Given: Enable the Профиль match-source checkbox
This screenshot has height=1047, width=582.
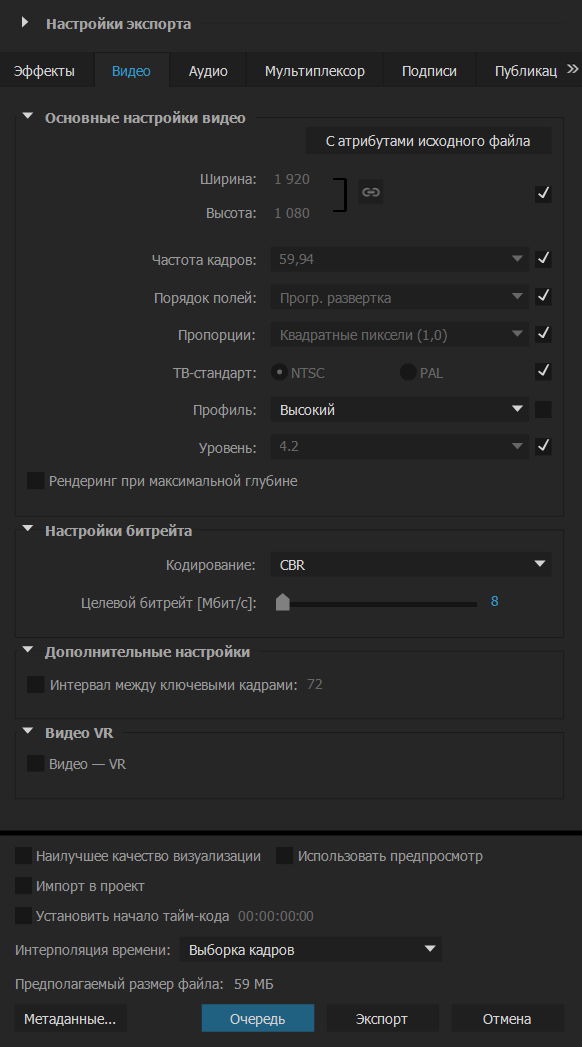Looking at the screenshot, I should coord(543,409).
